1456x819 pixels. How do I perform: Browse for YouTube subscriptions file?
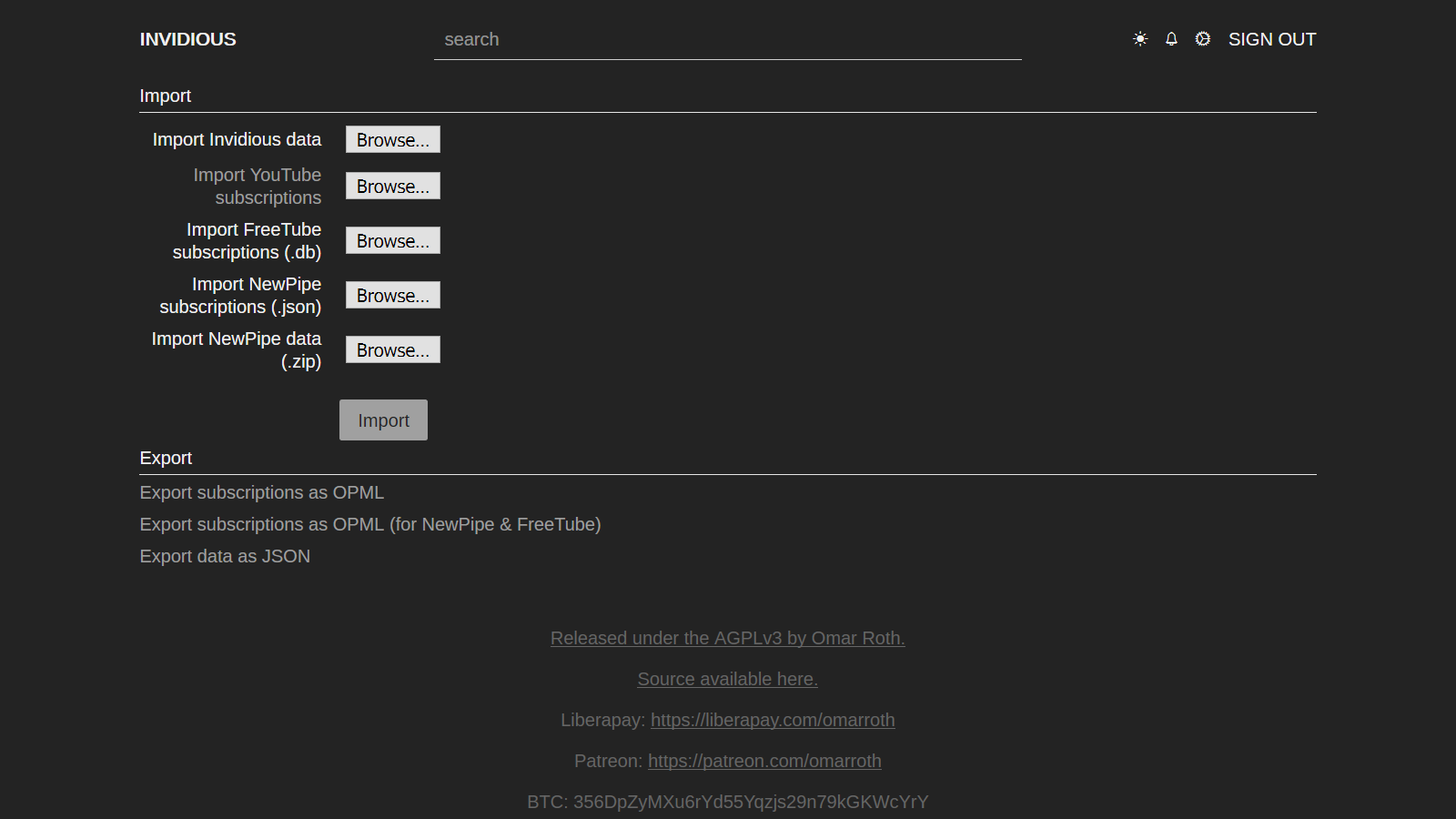coord(392,187)
